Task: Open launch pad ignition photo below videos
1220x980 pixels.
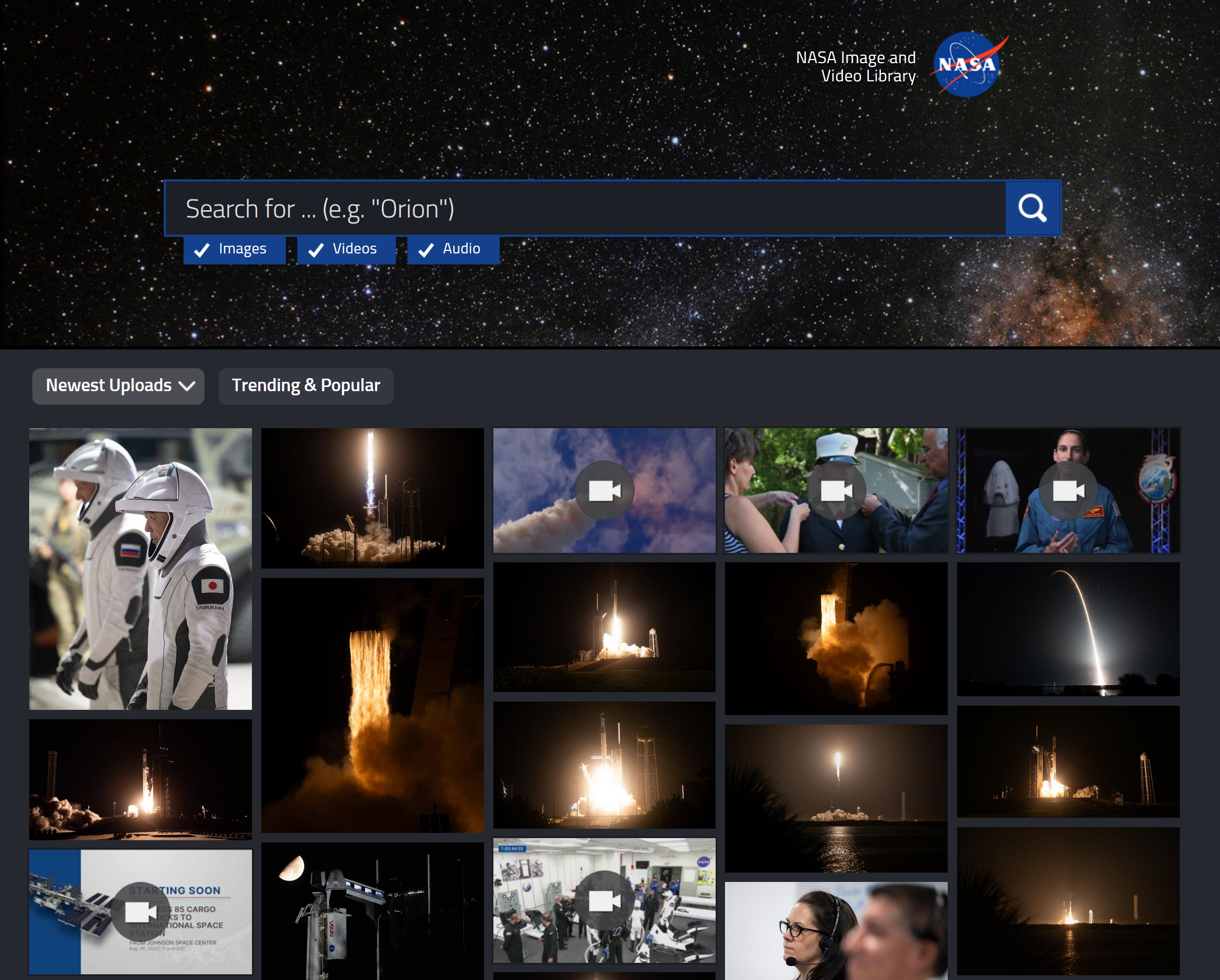Action: tap(605, 627)
